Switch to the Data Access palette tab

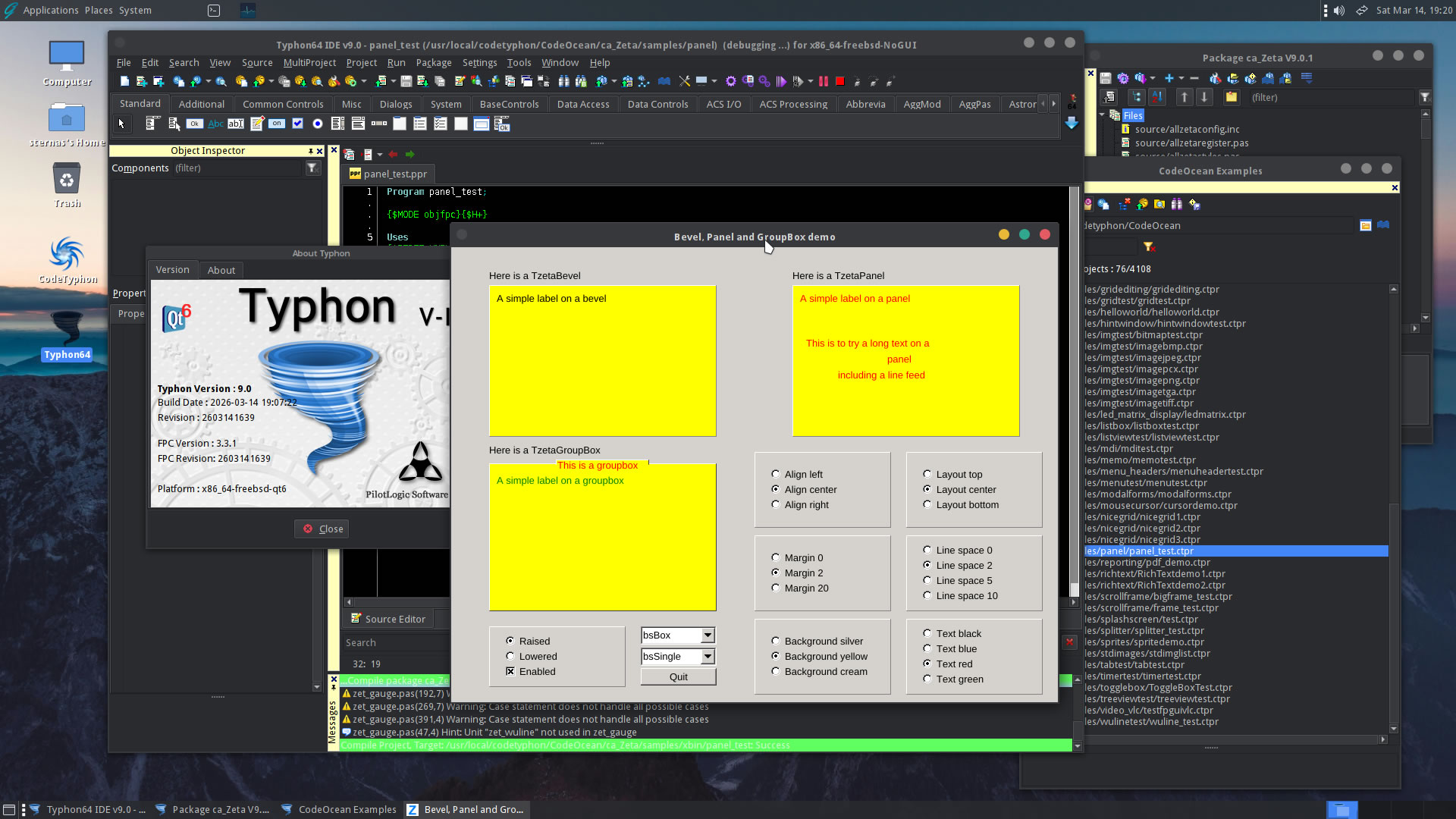click(x=582, y=104)
